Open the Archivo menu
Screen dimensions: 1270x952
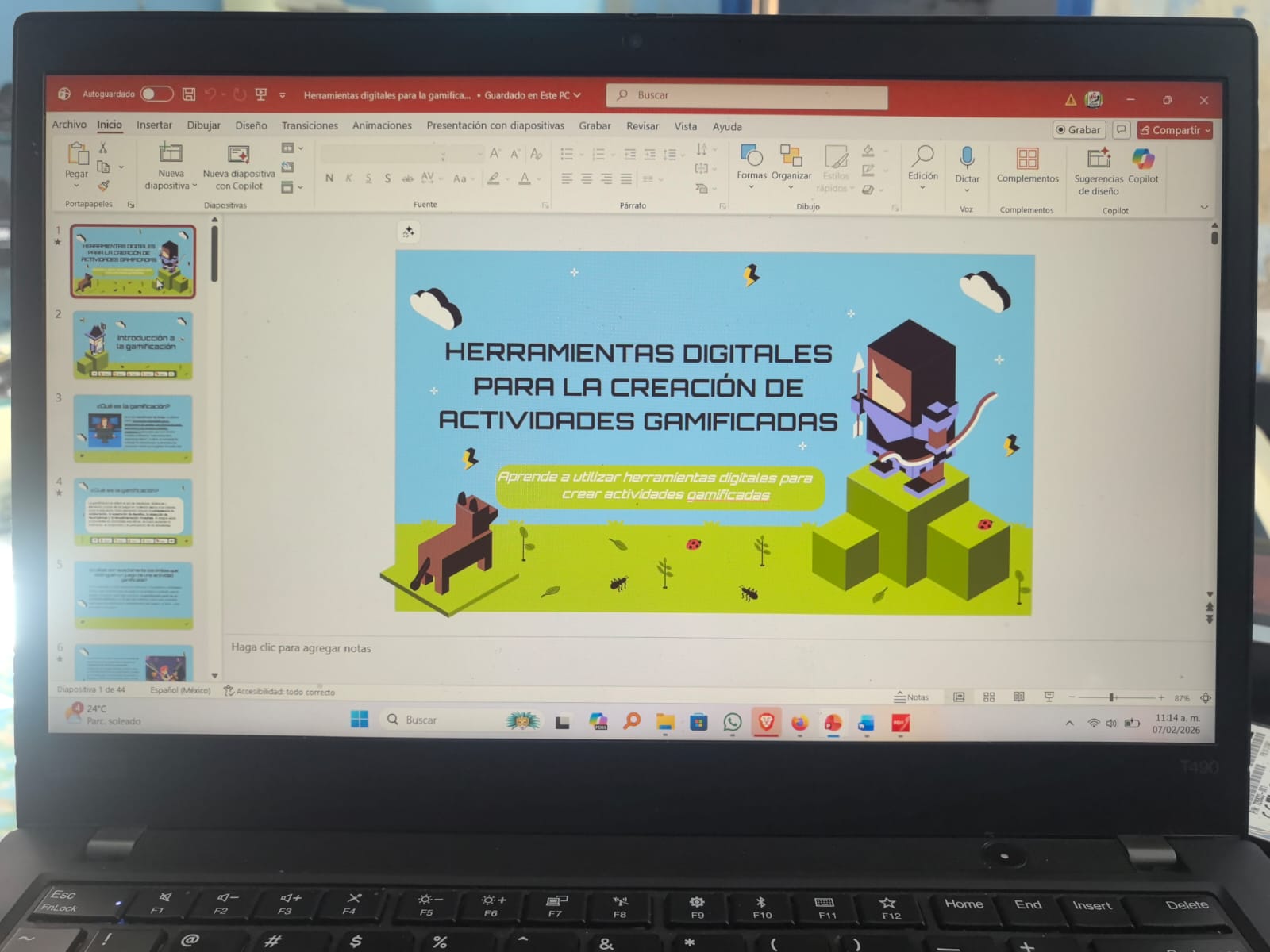point(69,125)
